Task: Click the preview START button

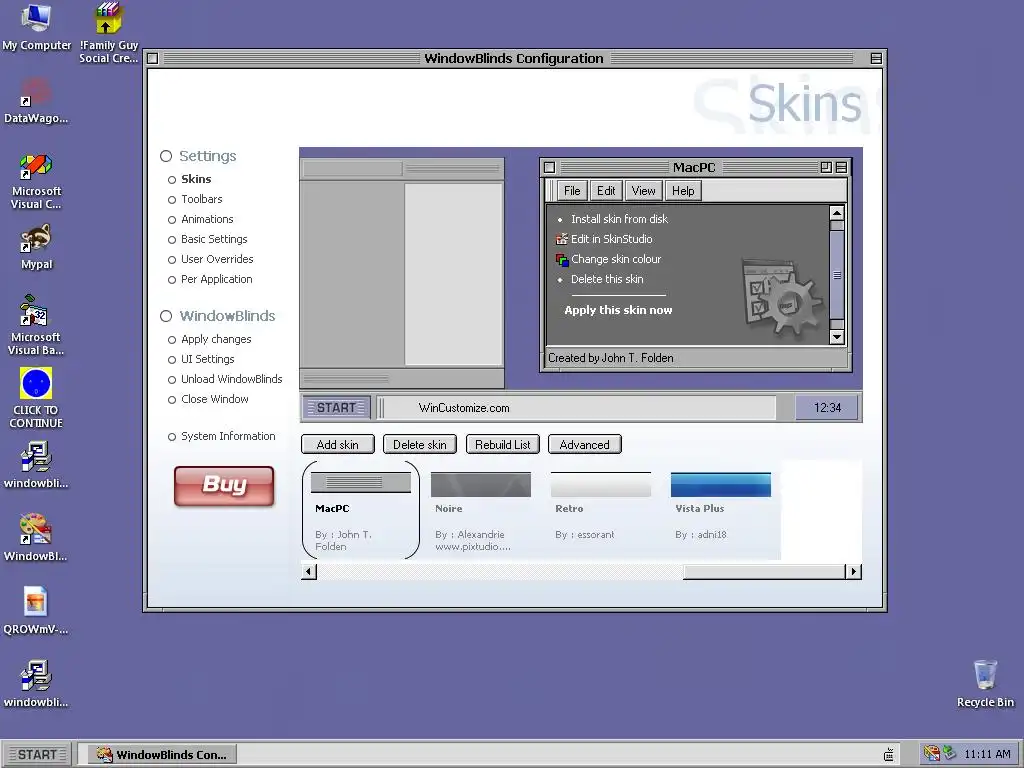Action: tap(336, 408)
